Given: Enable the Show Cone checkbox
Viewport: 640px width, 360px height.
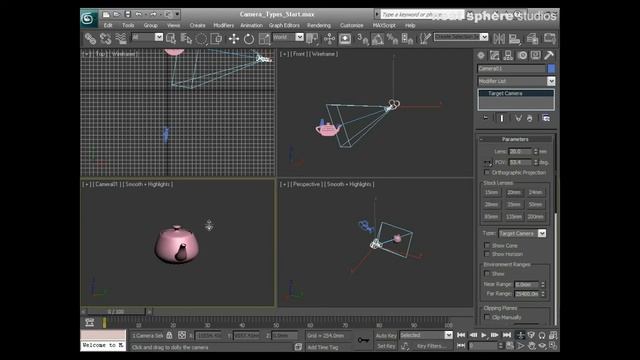Looking at the screenshot, I should pos(487,246).
